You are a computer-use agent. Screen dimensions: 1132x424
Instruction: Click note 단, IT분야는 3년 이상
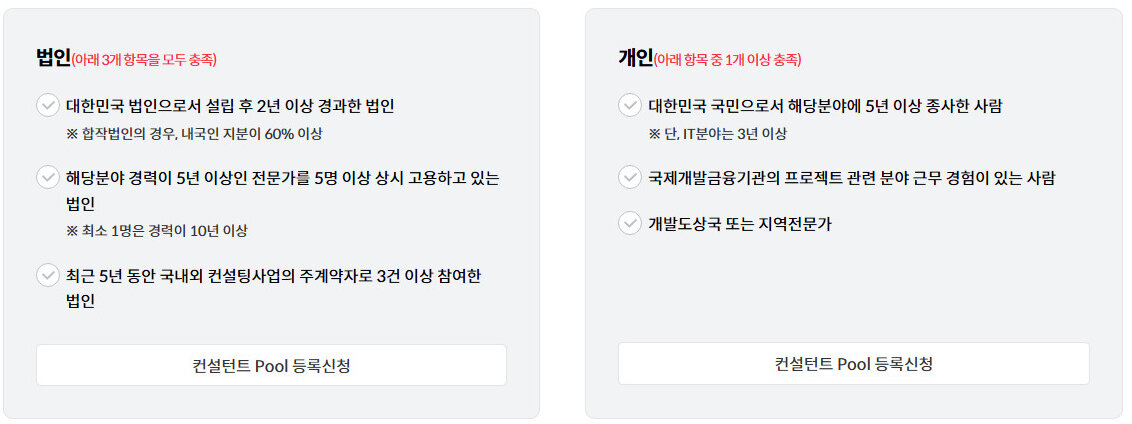coord(717,134)
